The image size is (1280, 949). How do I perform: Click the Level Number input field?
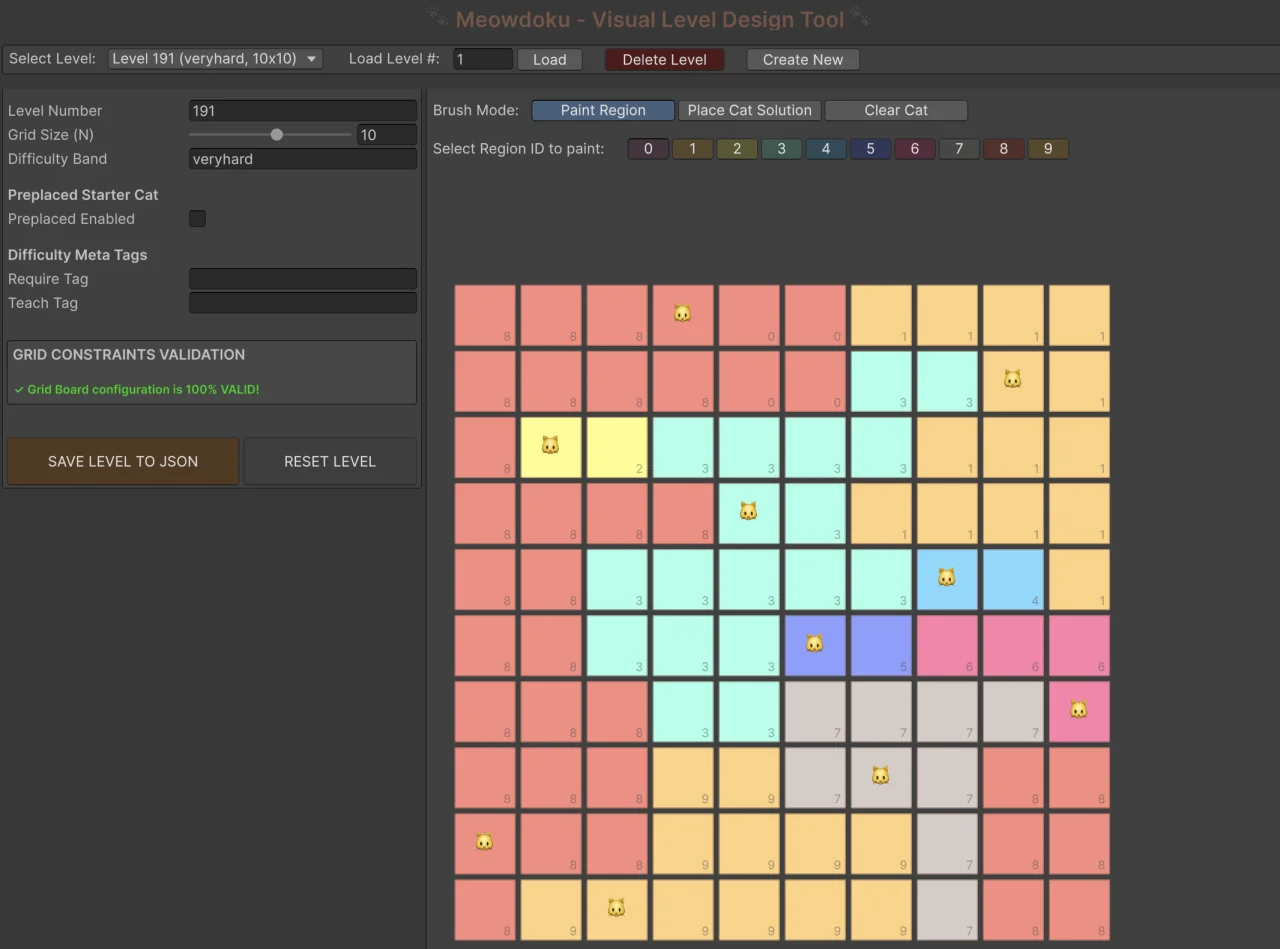[303, 111]
